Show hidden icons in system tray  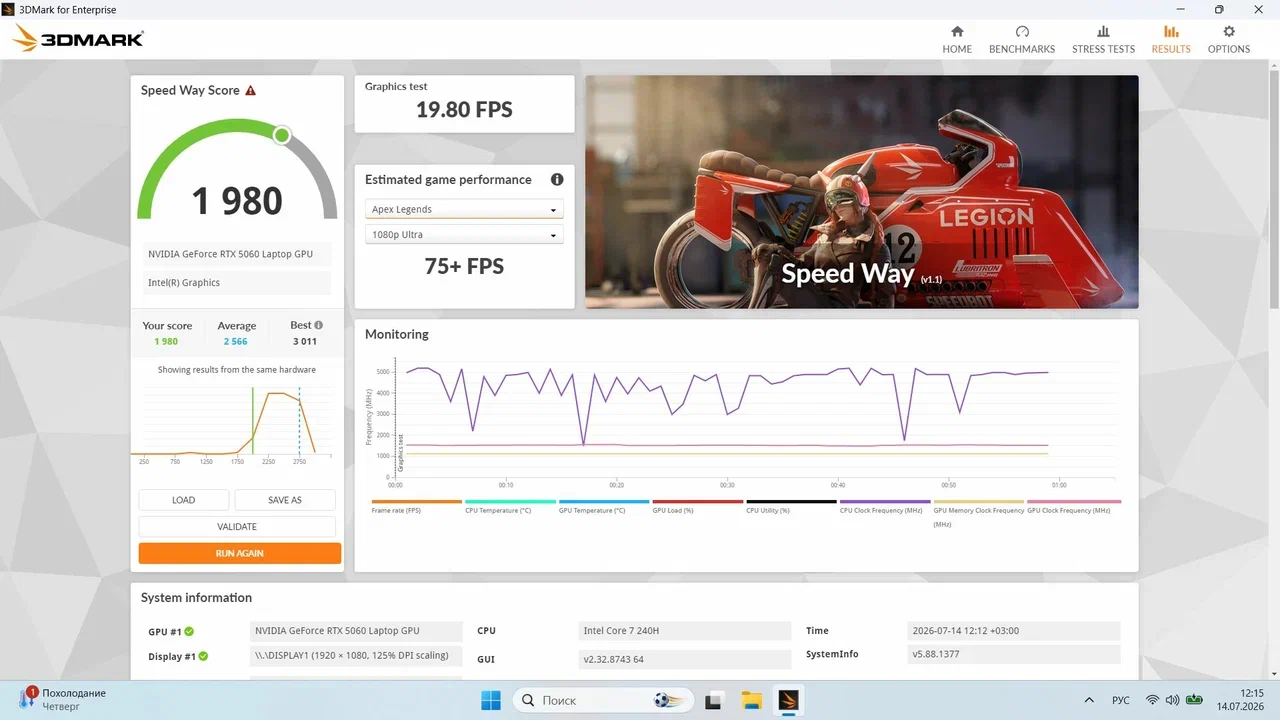1089,700
